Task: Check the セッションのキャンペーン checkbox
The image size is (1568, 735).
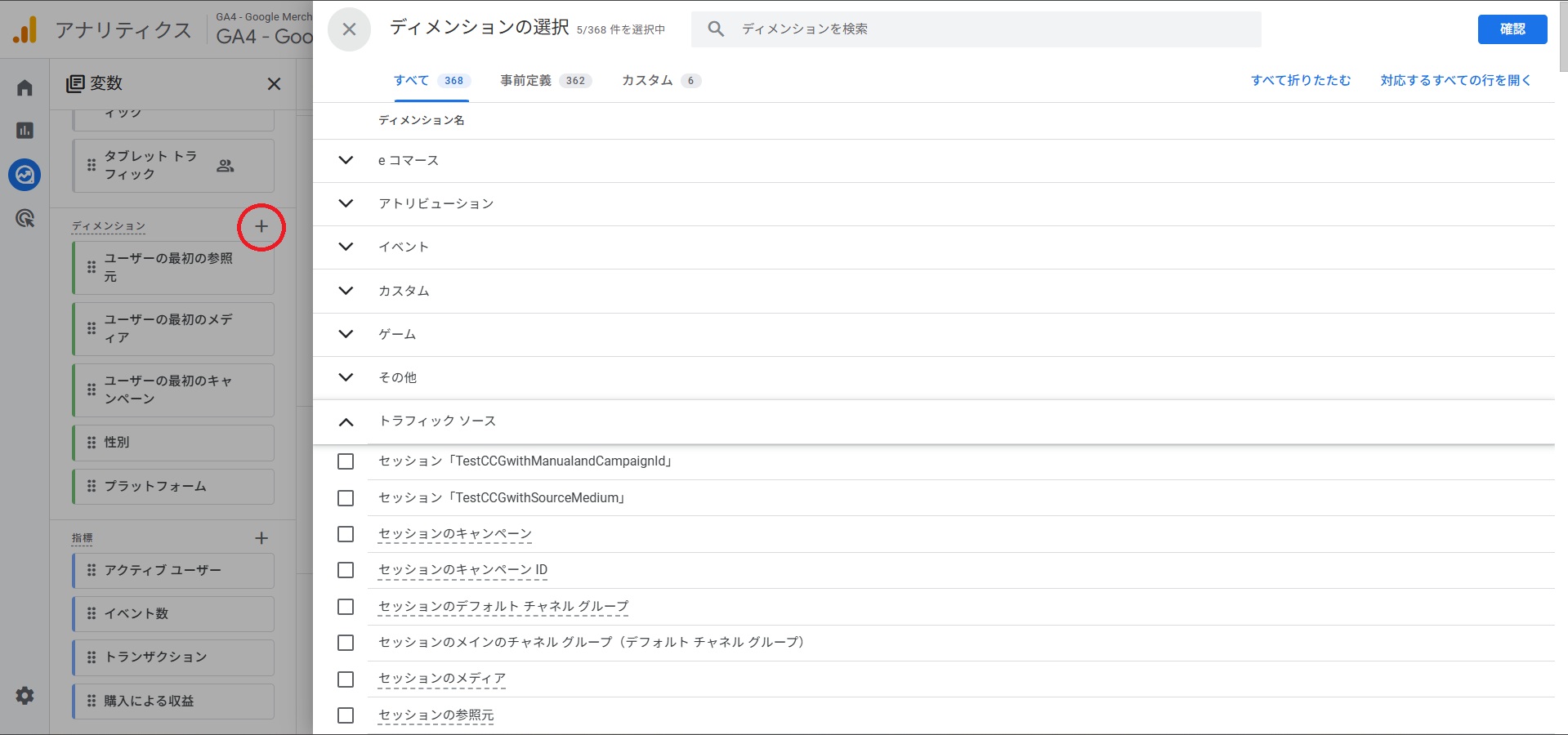Action: pos(346,534)
